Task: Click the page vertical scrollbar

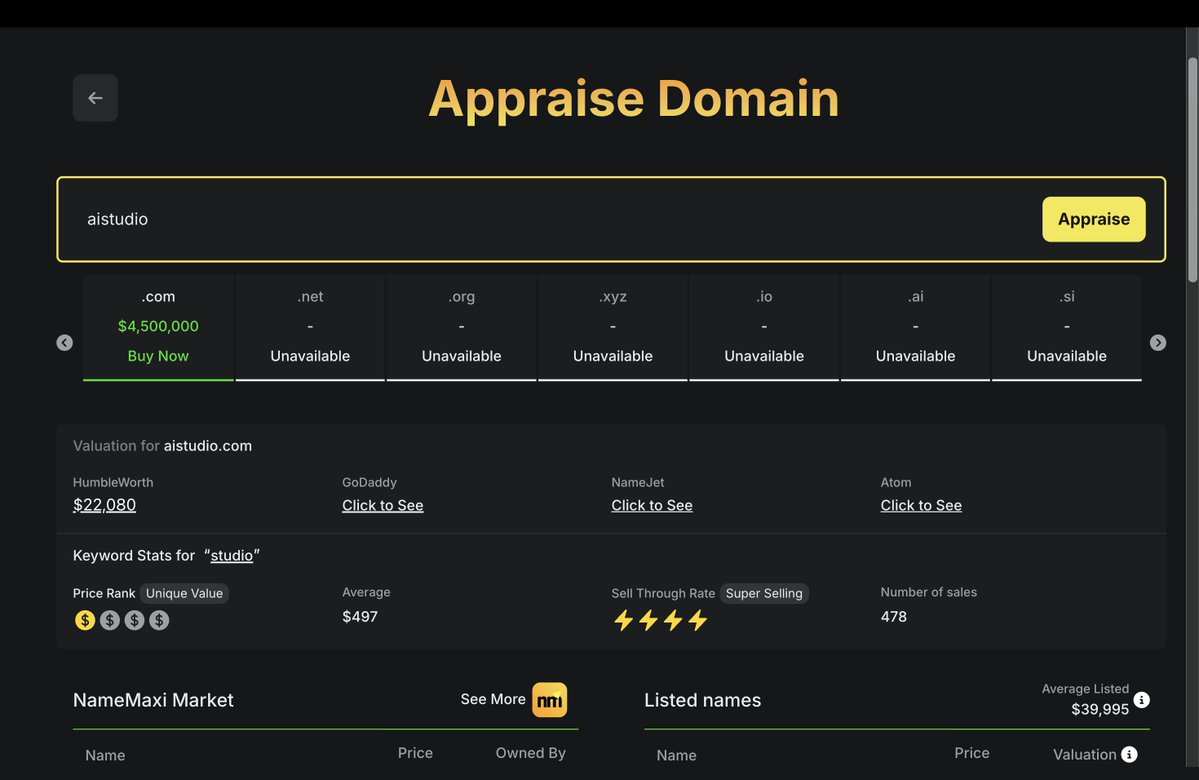Action: coord(1192,170)
